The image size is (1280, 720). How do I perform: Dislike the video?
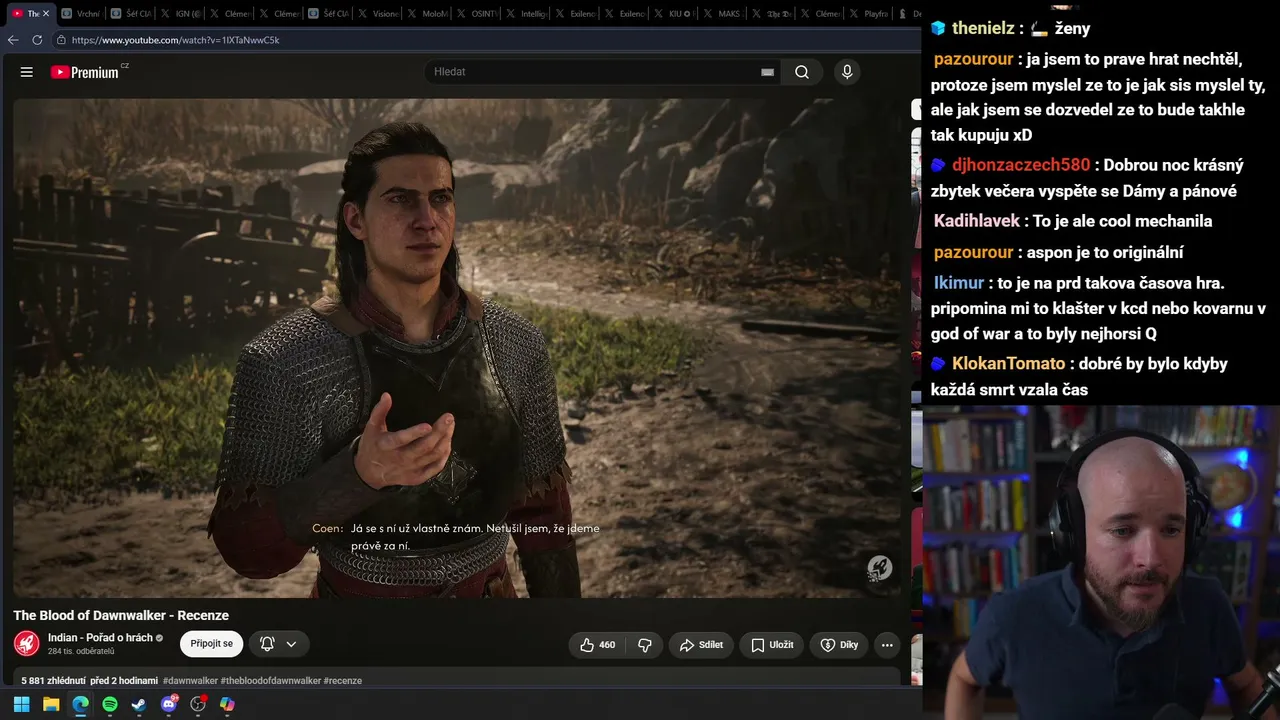tap(644, 645)
